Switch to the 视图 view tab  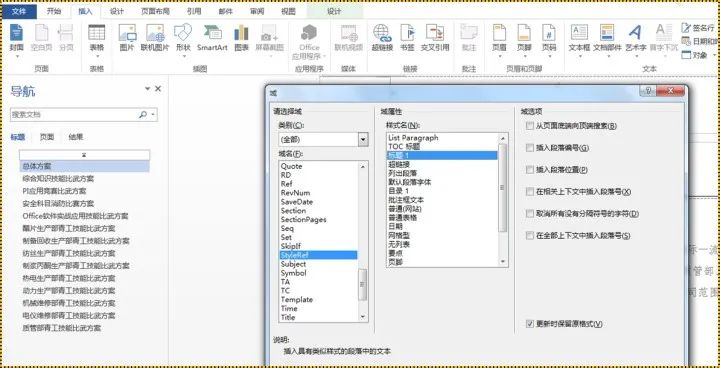click(x=288, y=11)
